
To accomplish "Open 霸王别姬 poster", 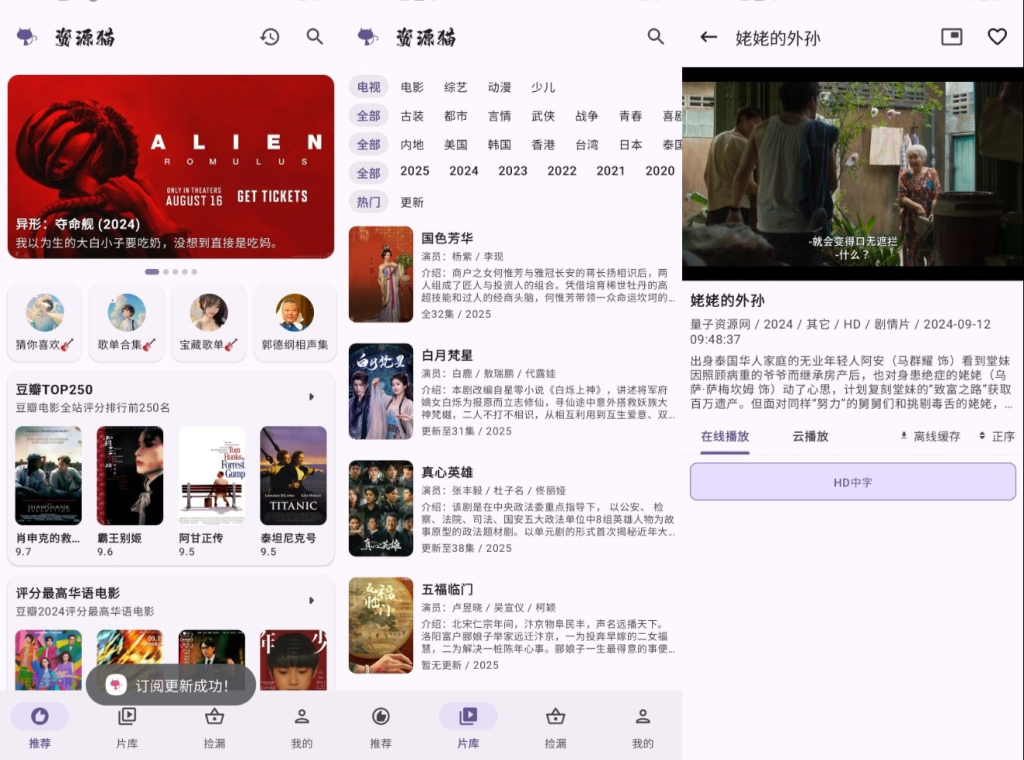I will (130, 475).
